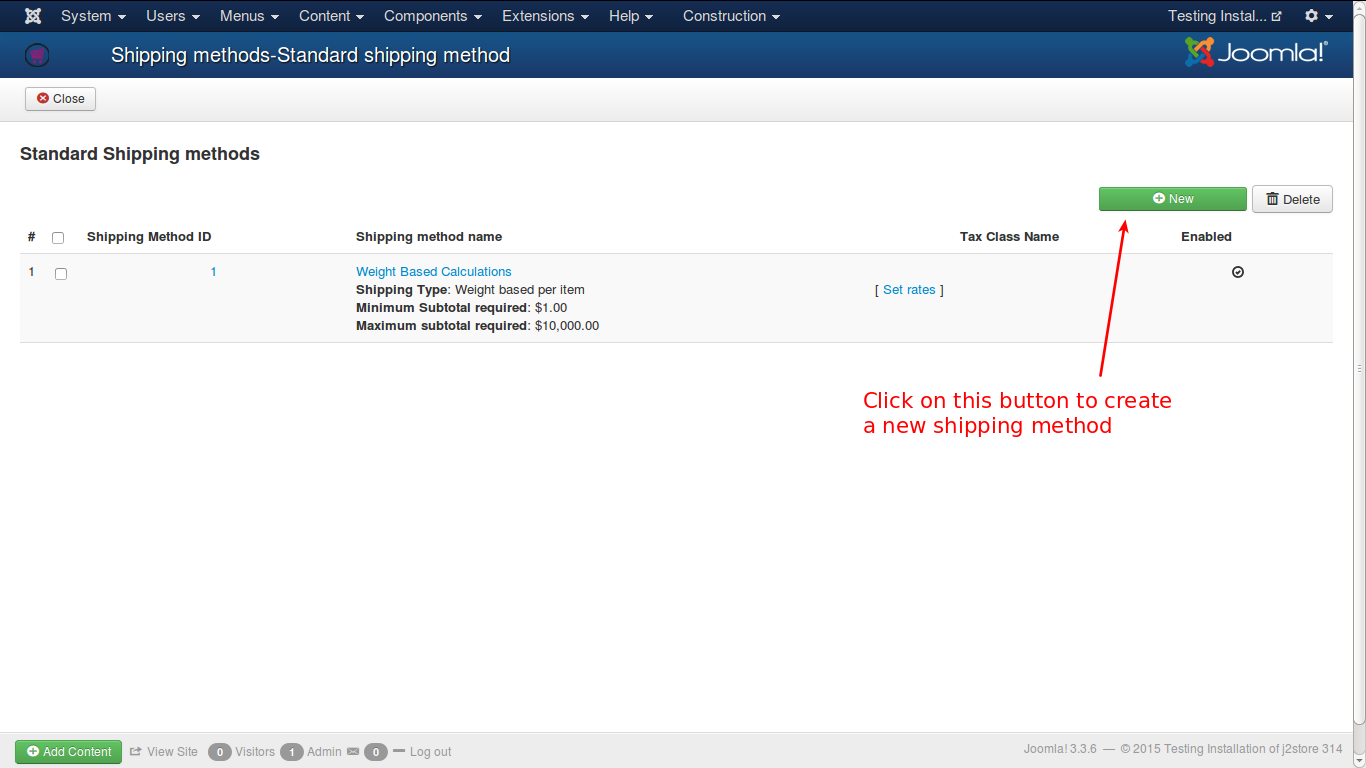This screenshot has height=768, width=1366.
Task: Open the Users dropdown menu
Action: (x=173, y=16)
